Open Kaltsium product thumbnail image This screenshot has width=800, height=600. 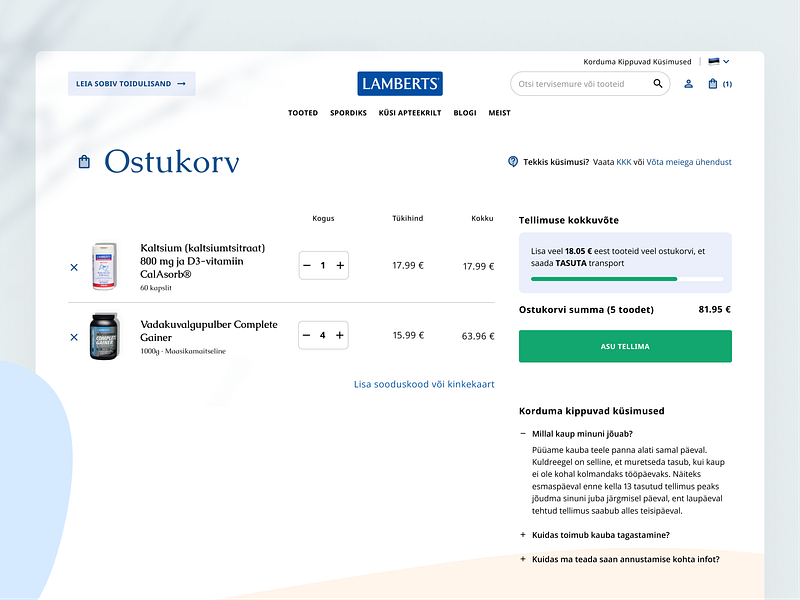104,266
